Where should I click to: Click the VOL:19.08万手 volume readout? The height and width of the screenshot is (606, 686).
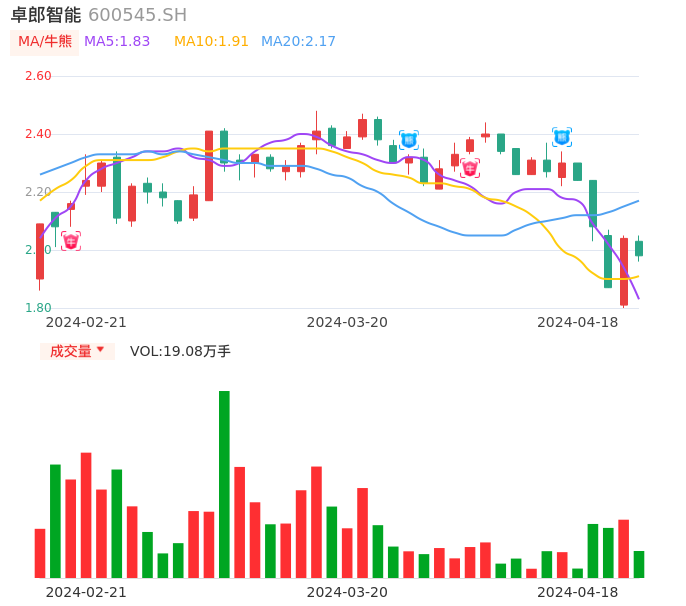tap(180, 351)
